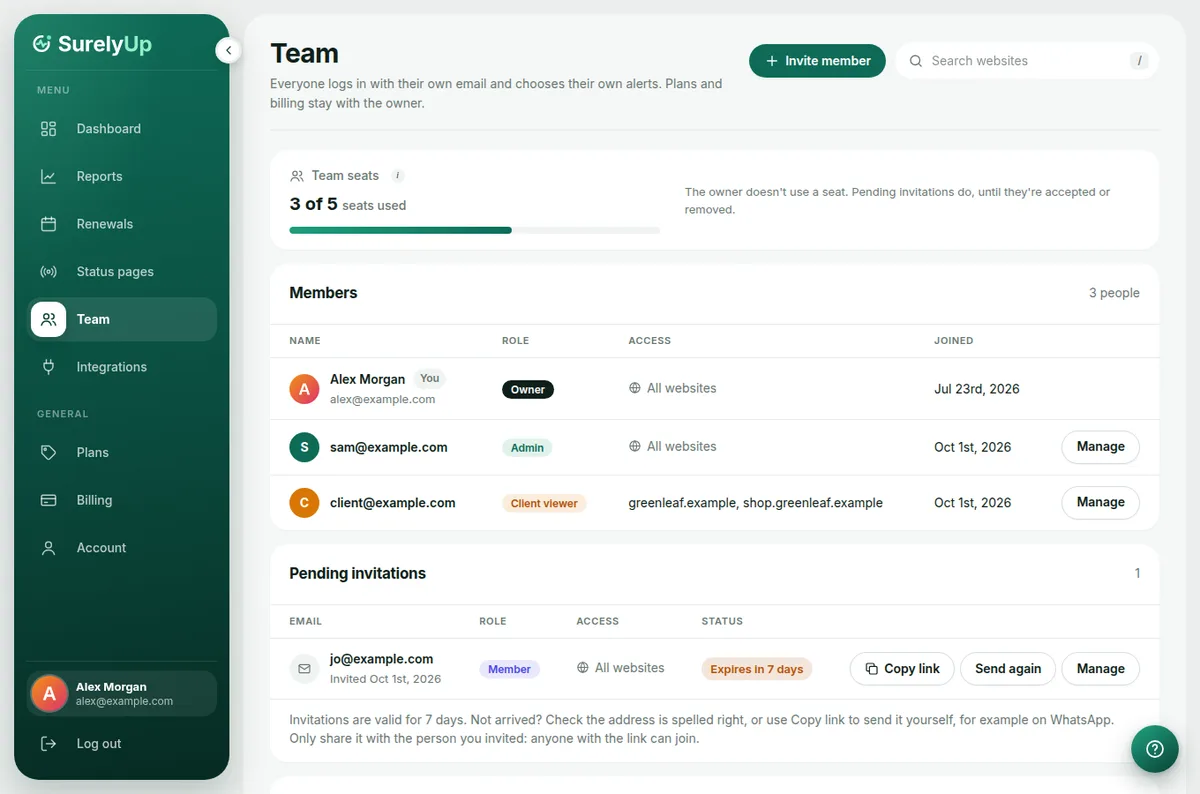Click the Status pages broadcast icon
1200x794 pixels.
pyautogui.click(x=48, y=272)
